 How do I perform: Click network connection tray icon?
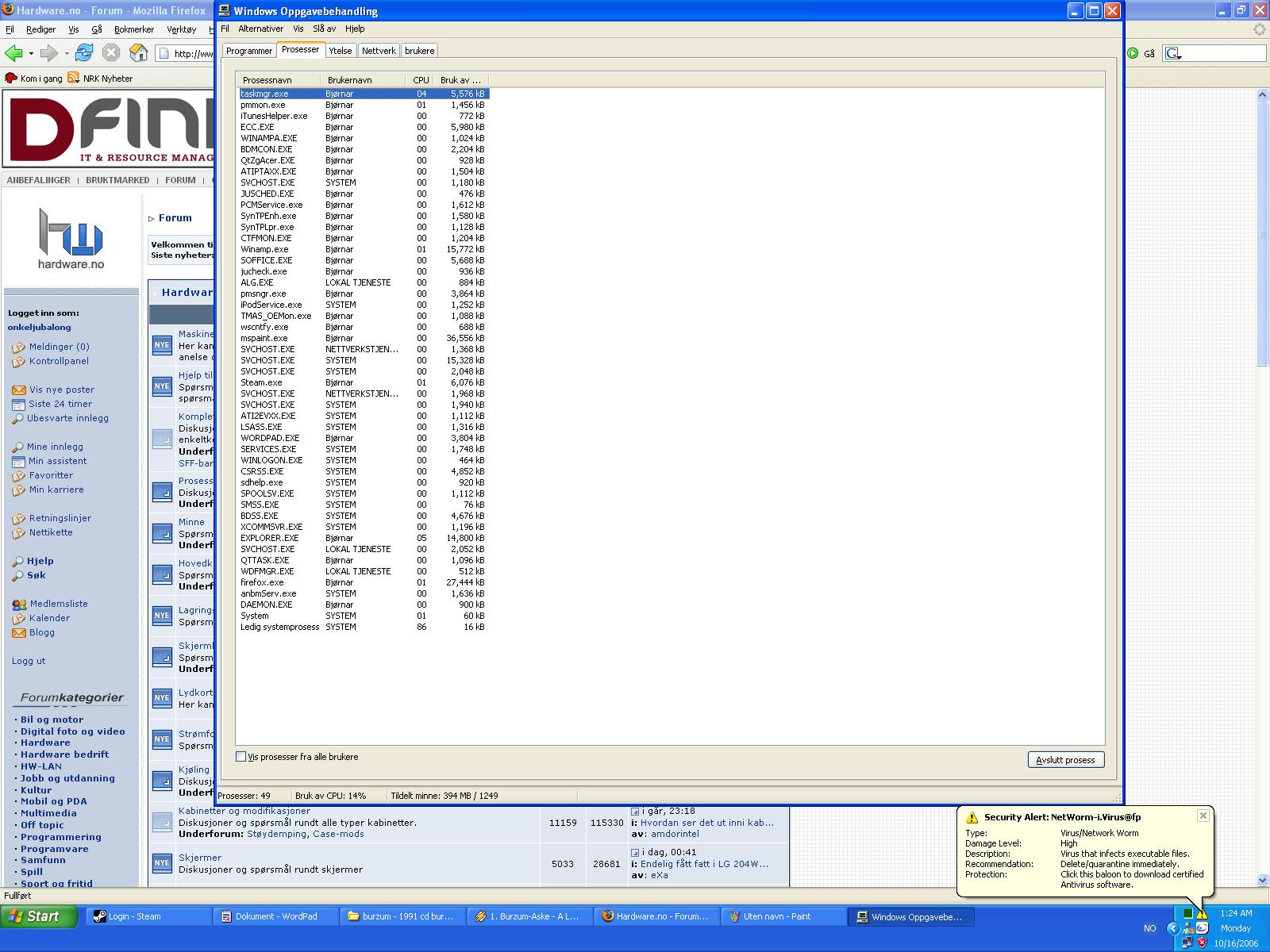(1187, 942)
